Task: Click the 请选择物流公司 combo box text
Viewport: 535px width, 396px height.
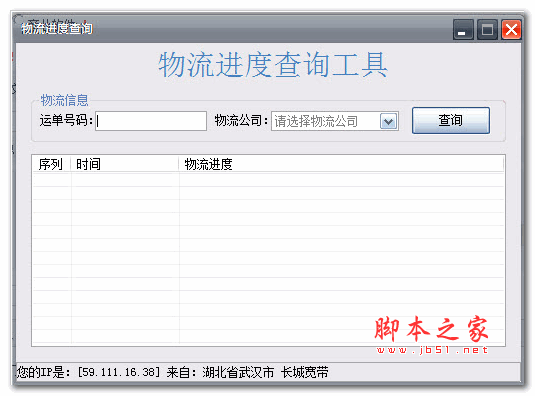Action: [316, 121]
